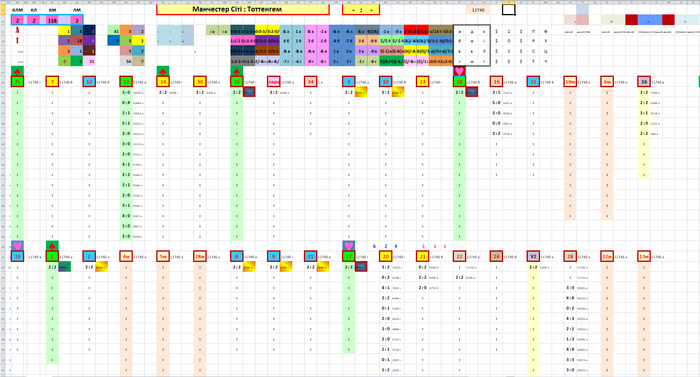Click the pink heart above cell 17
The image size is (700, 377).
click(x=349, y=246)
